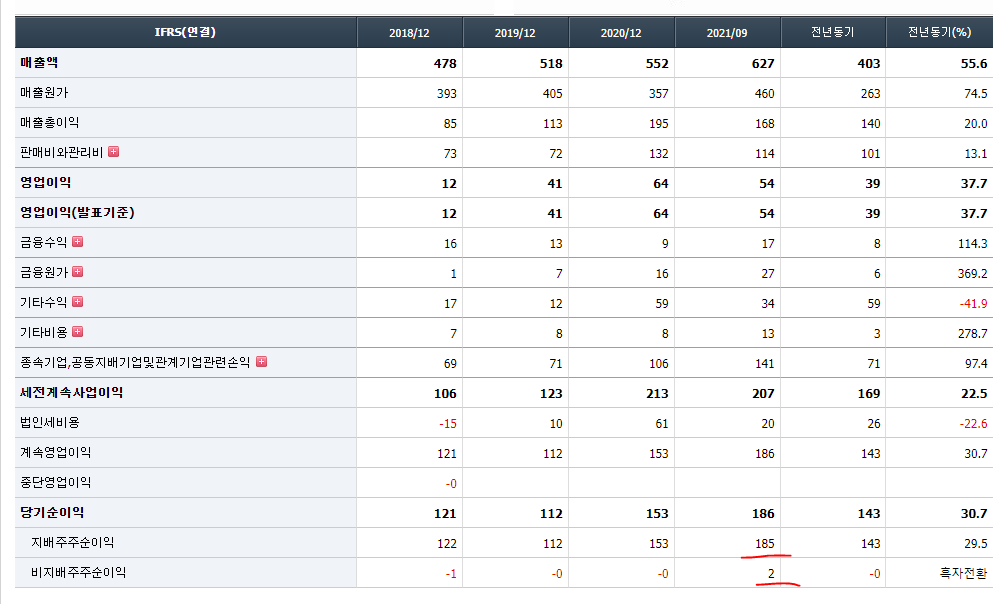The height and width of the screenshot is (604, 997).
Task: Expand the 종속기업,공동지배기업및관계기업관련손익 plus icon
Action: click(261, 361)
